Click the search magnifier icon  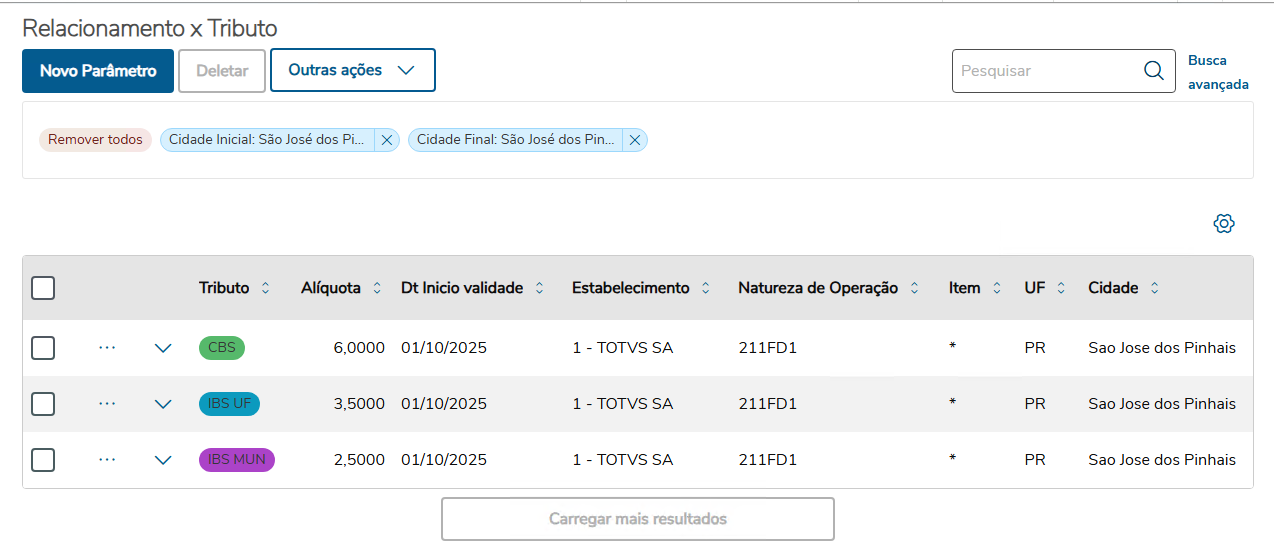(1153, 71)
